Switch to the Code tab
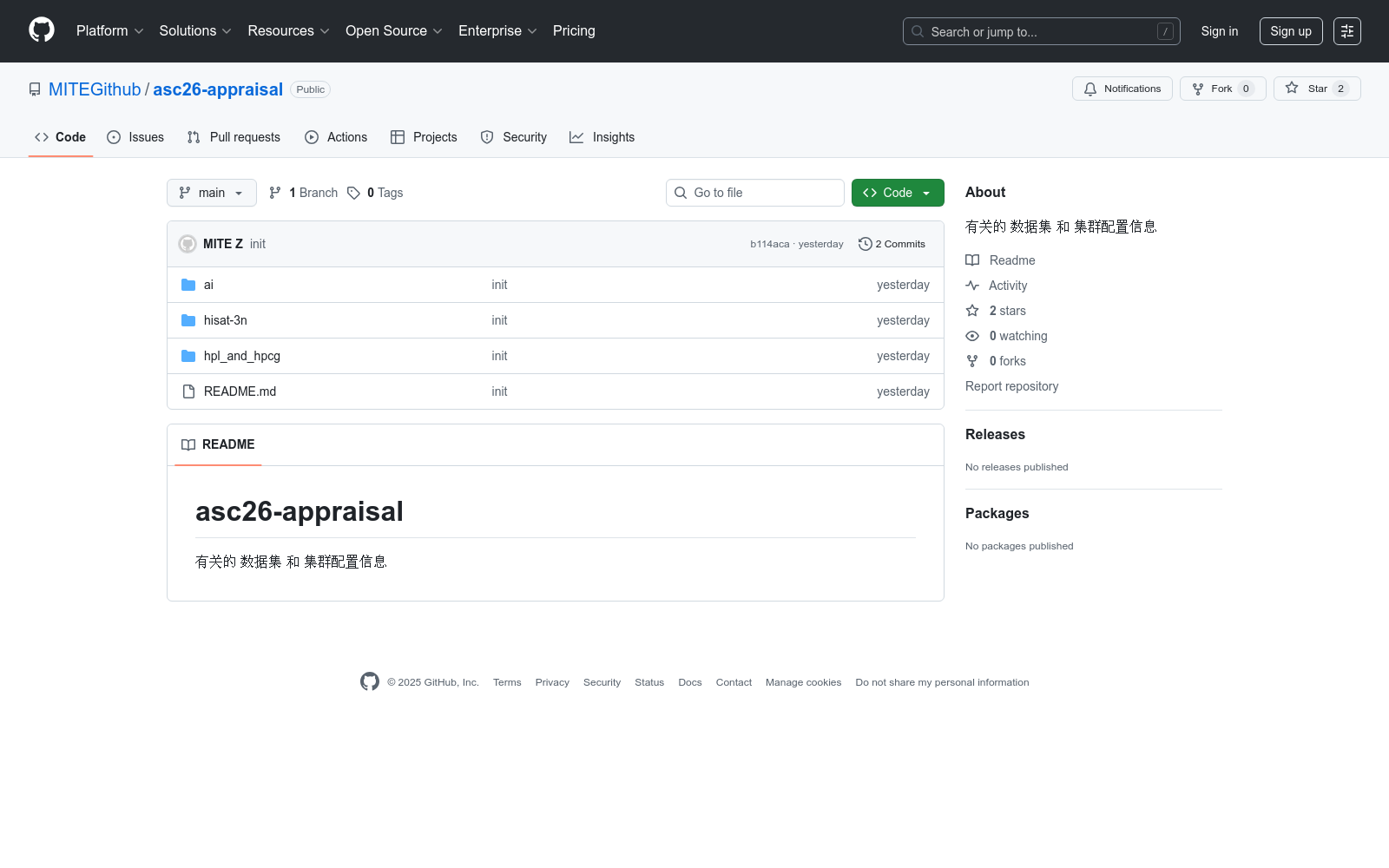The width and height of the screenshot is (1389, 868). coord(61,137)
